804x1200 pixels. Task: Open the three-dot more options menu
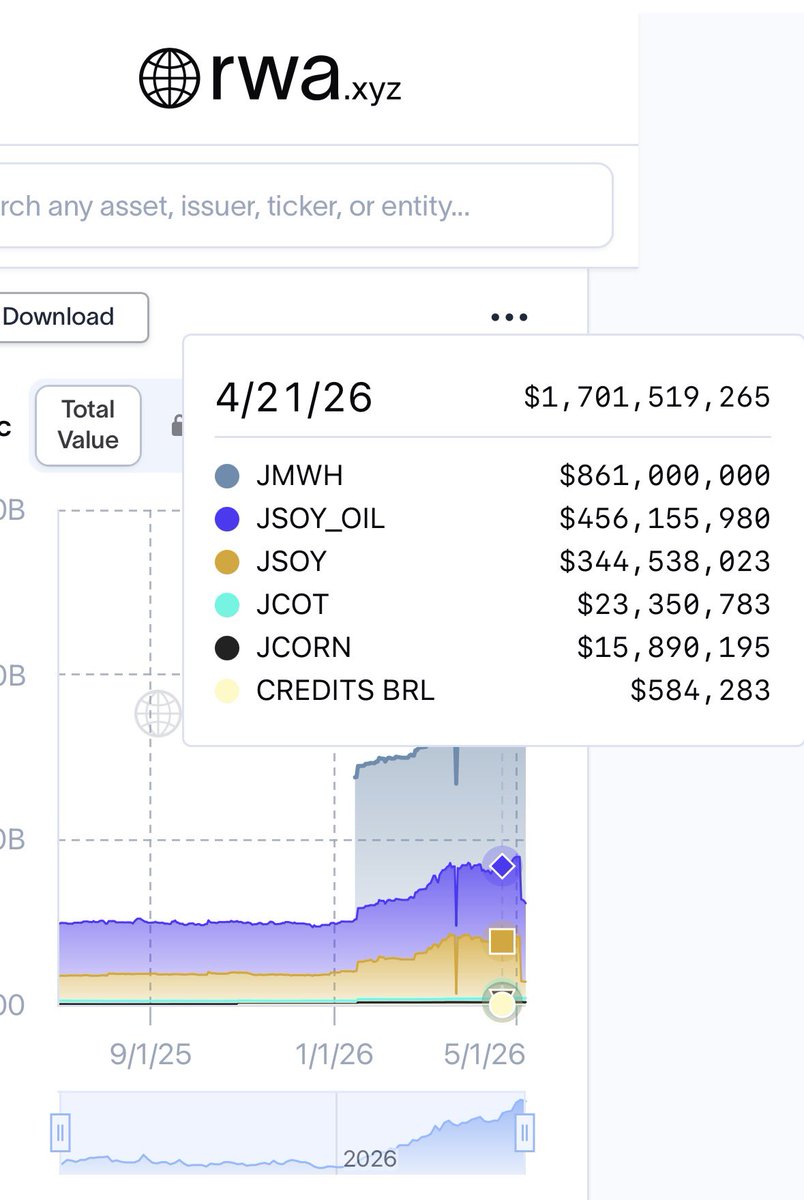tap(509, 317)
